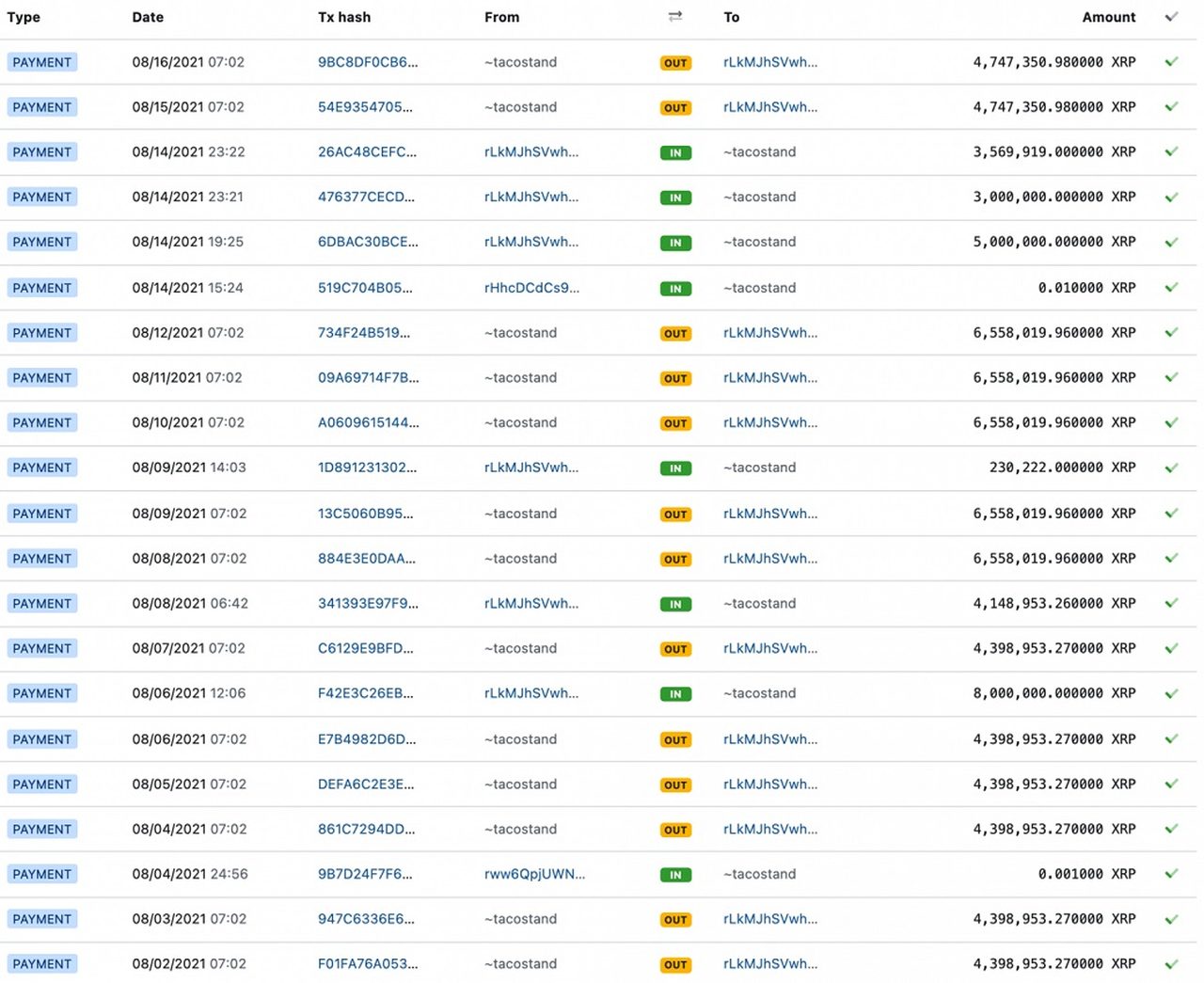
Task: Click the To column header
Action: tap(732, 17)
